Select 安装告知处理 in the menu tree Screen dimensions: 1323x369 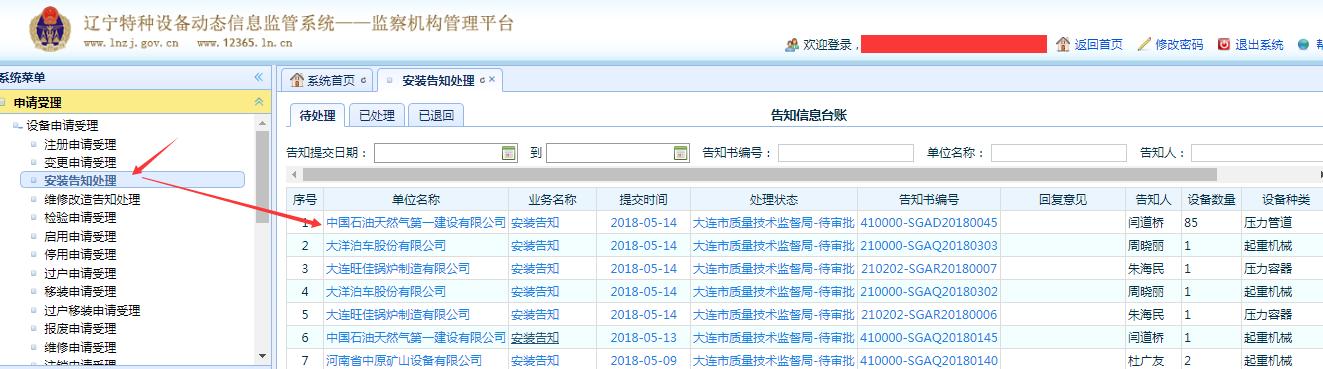coord(80,181)
